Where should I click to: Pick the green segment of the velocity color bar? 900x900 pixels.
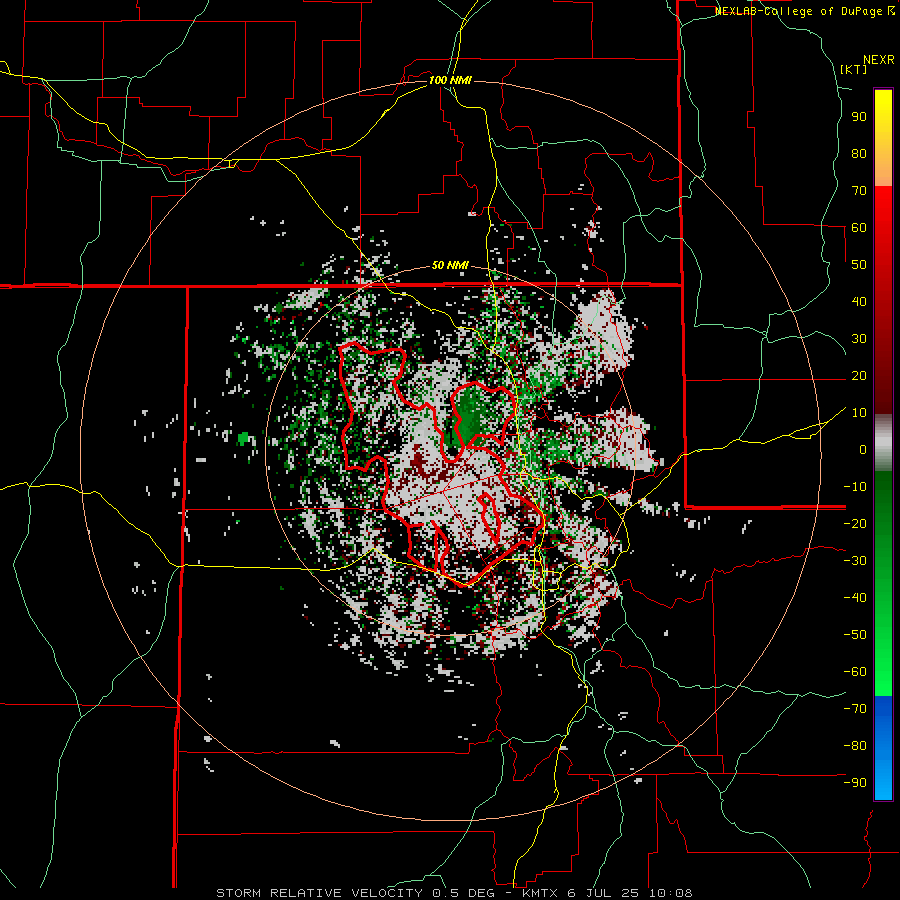(x=883, y=583)
